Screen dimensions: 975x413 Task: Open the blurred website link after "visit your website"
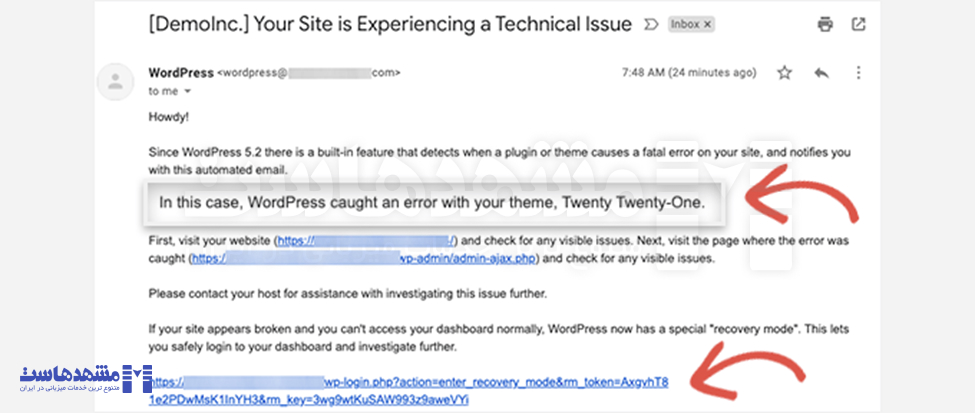point(366,241)
